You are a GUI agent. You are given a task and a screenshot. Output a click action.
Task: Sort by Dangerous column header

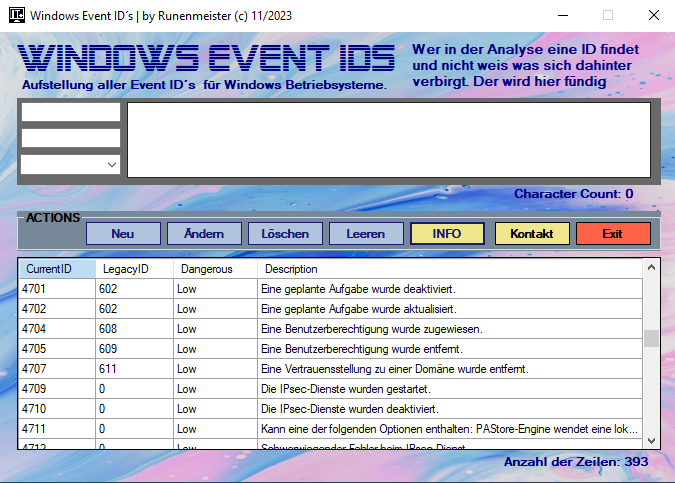click(215, 269)
